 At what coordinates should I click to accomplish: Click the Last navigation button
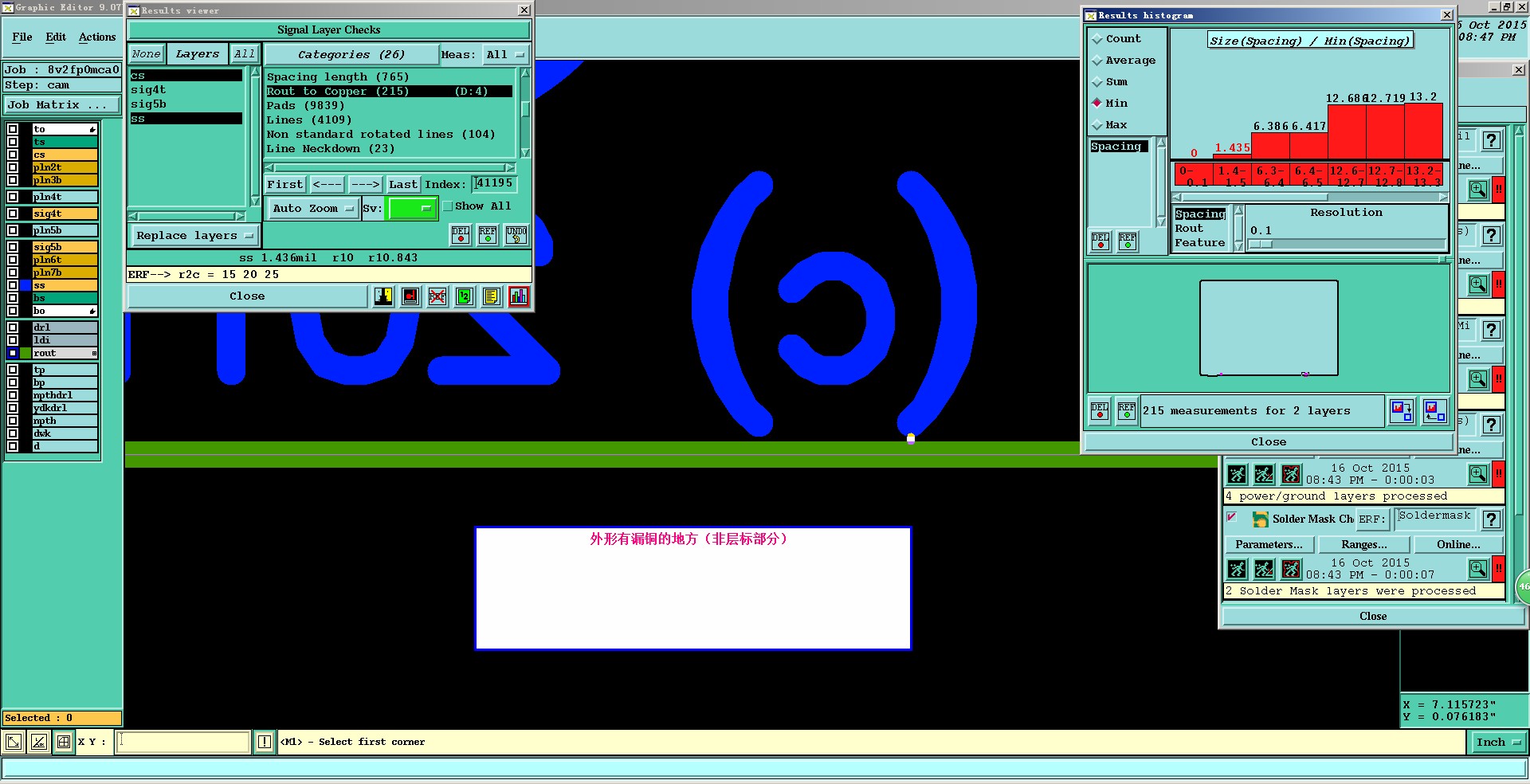(403, 185)
